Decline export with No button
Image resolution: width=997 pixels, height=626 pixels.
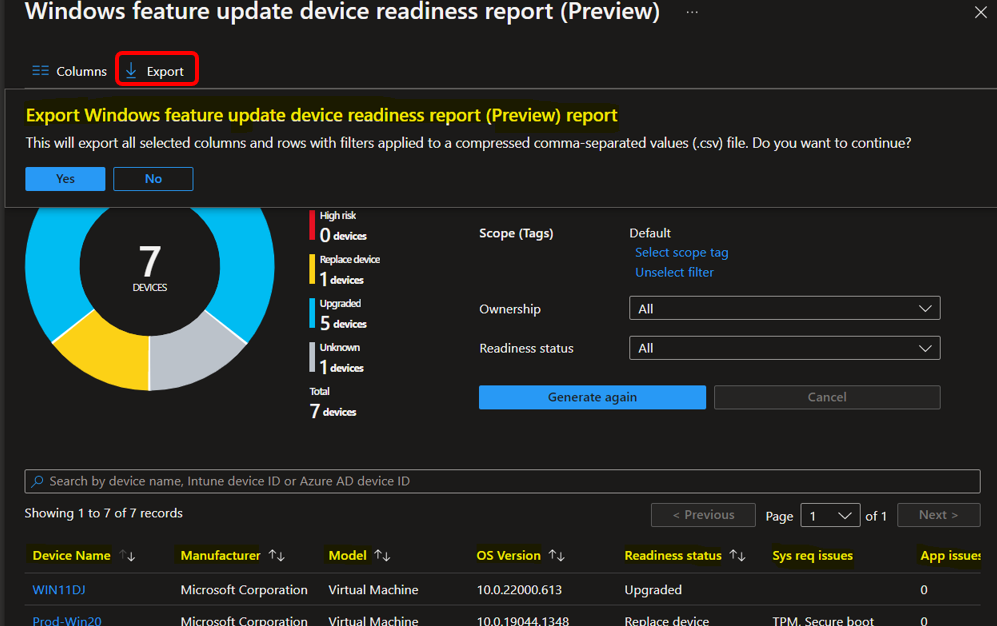click(153, 179)
